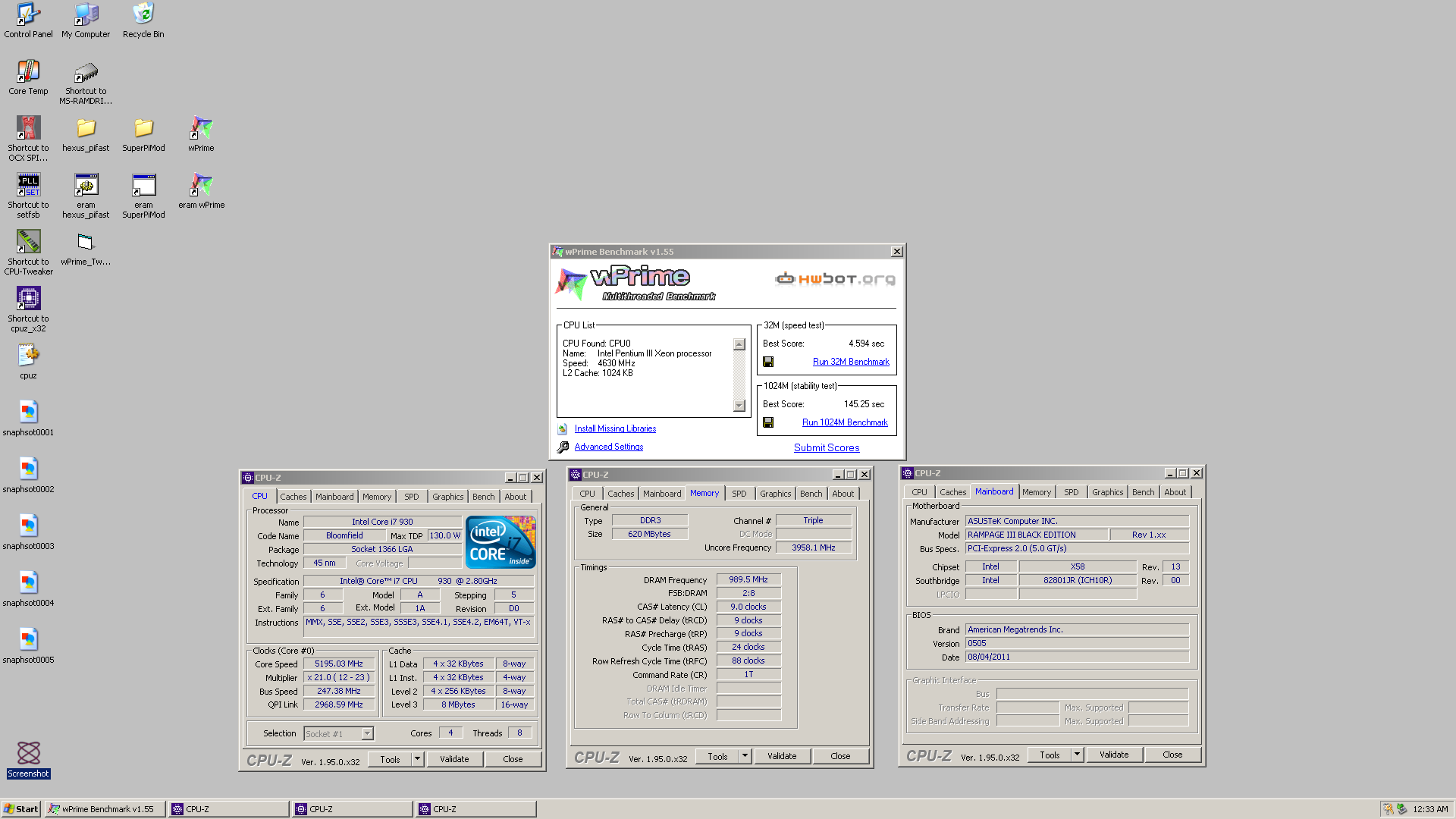The image size is (1456, 819).
Task: Click CPU List scrollbar up arrow
Action: (739, 344)
